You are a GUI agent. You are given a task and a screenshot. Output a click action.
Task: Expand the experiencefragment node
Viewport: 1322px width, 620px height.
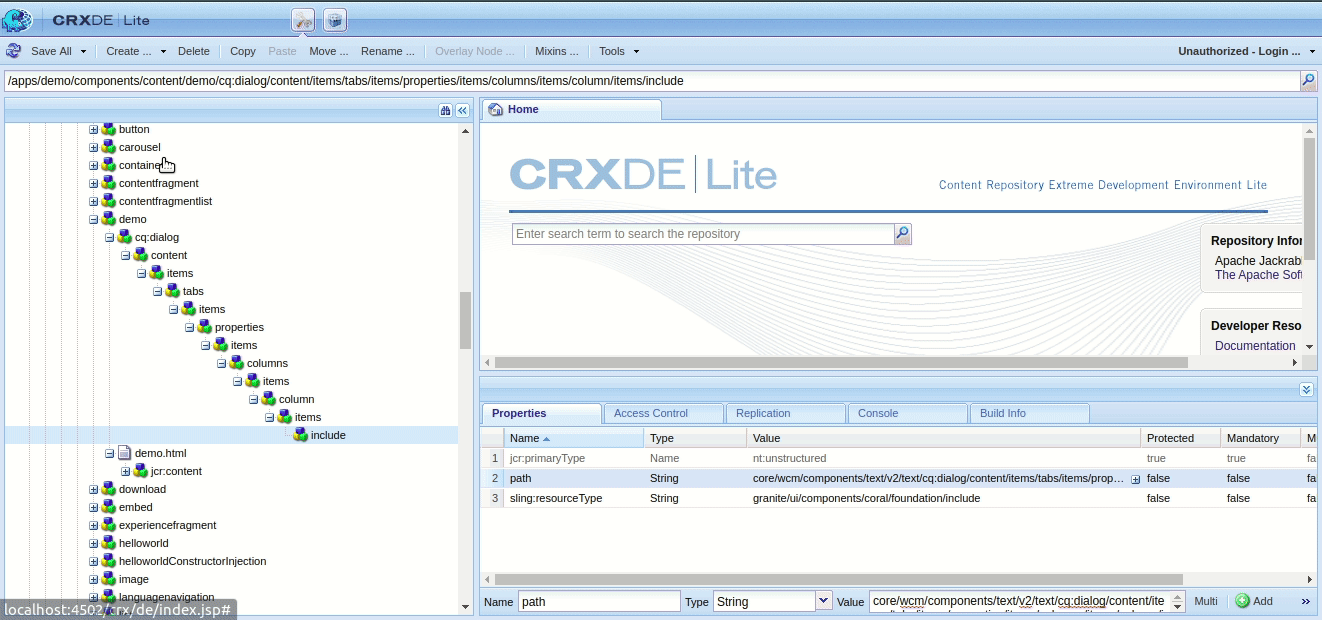pos(94,525)
